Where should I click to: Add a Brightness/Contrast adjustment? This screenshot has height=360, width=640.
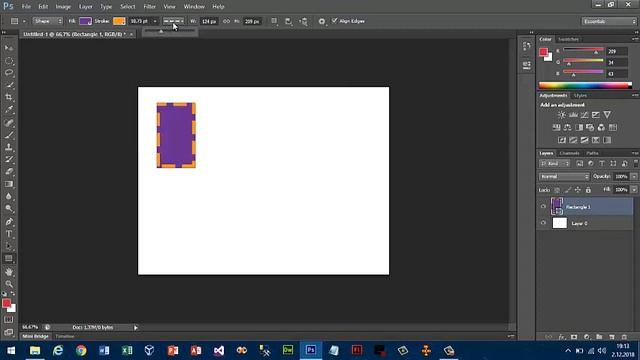(562, 115)
